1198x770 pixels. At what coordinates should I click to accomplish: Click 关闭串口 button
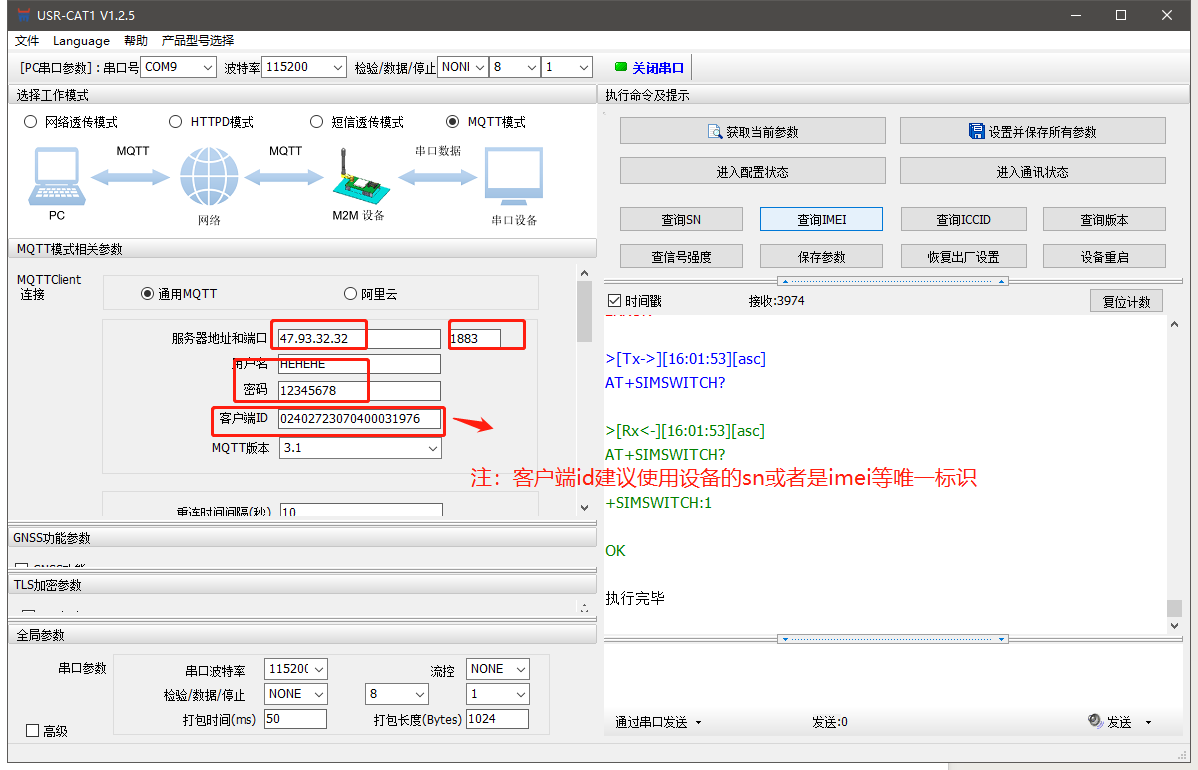point(658,68)
